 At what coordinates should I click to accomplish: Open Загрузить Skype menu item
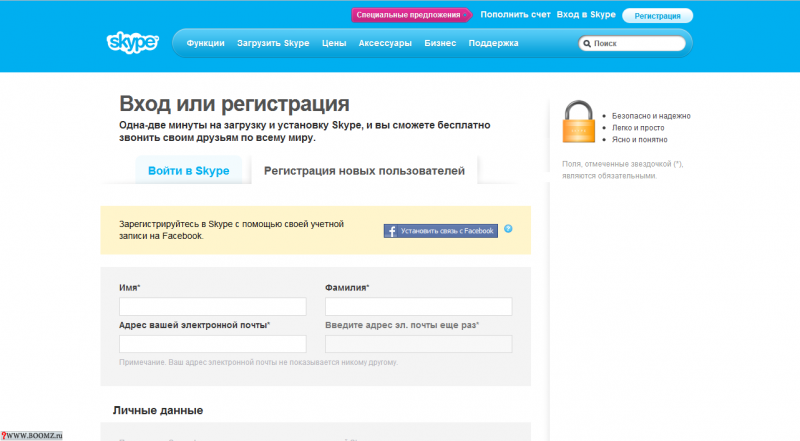pos(273,43)
